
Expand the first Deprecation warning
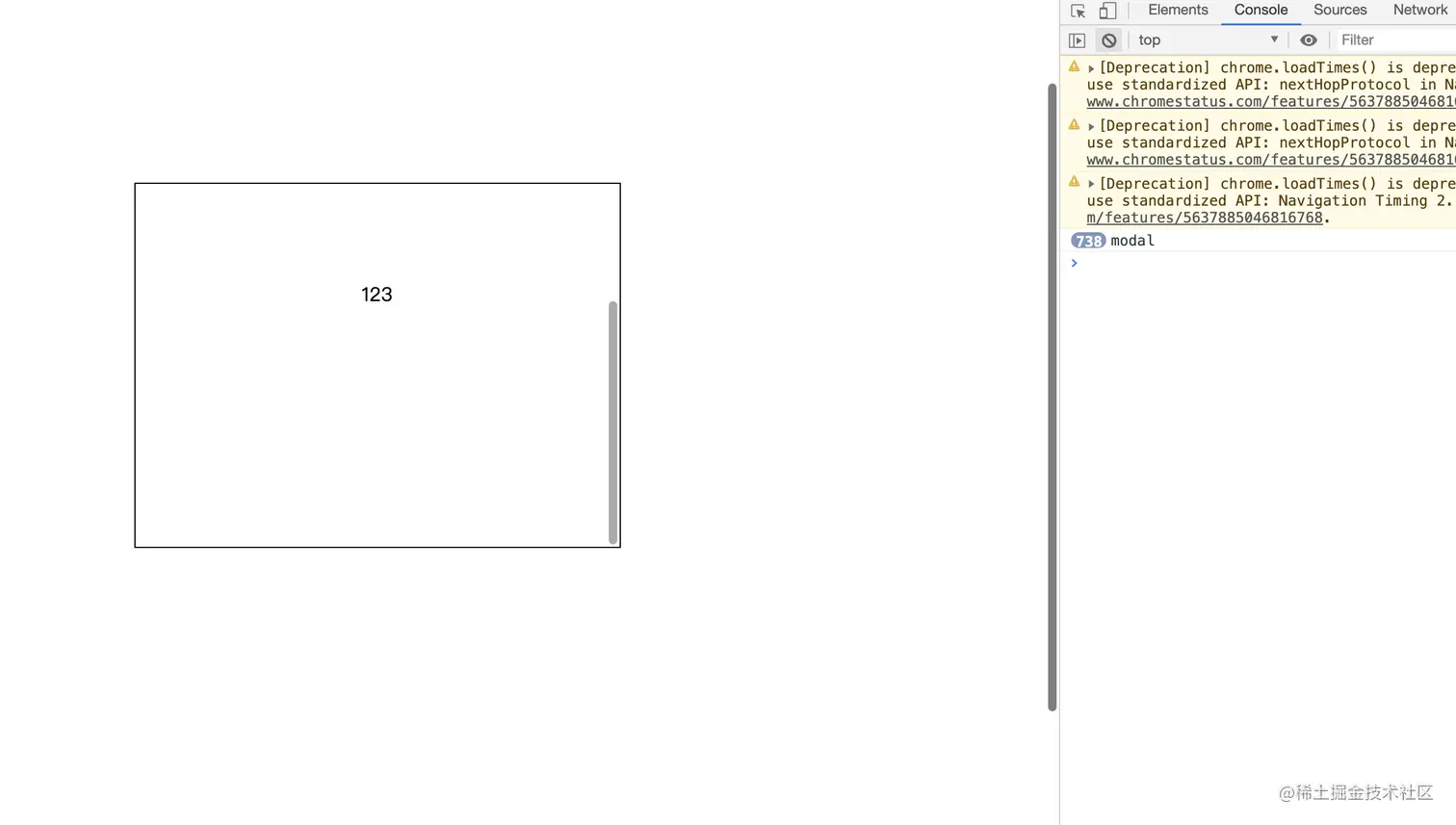coord(1091,68)
